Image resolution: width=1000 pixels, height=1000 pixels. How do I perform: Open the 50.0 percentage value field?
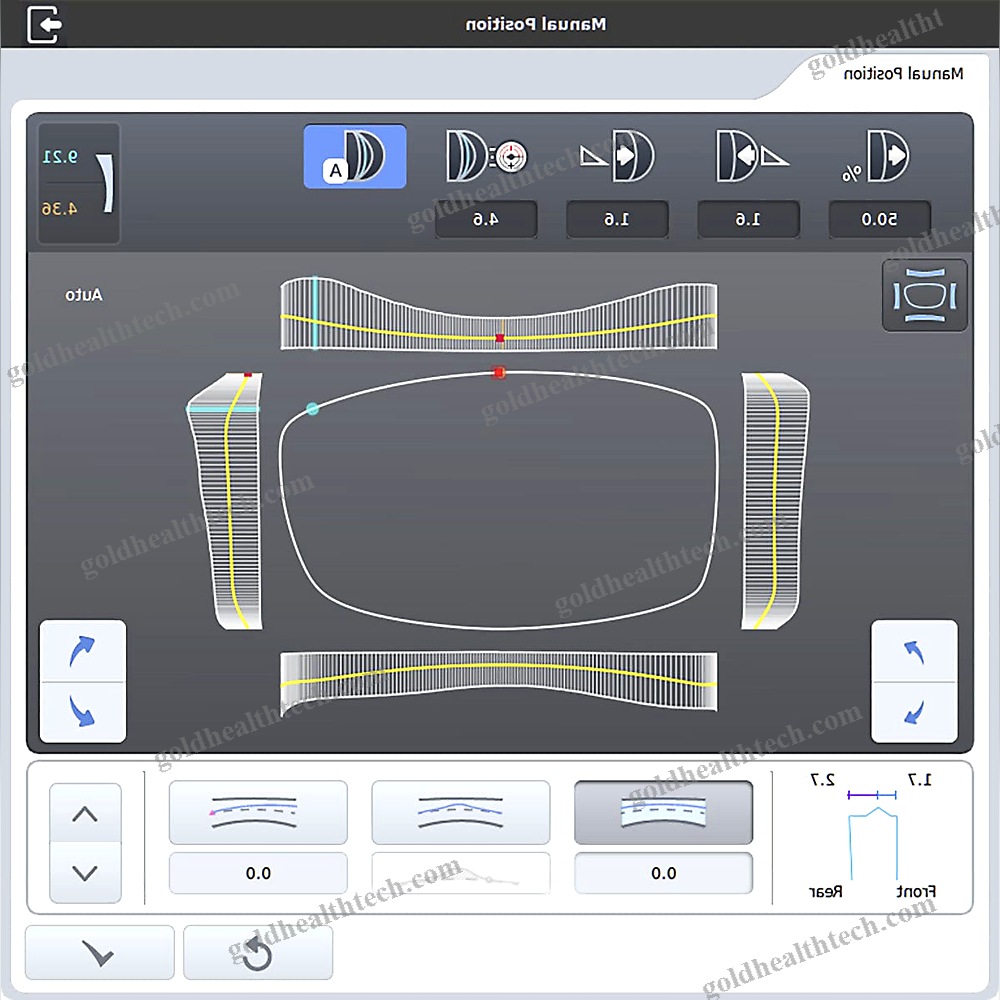879,219
